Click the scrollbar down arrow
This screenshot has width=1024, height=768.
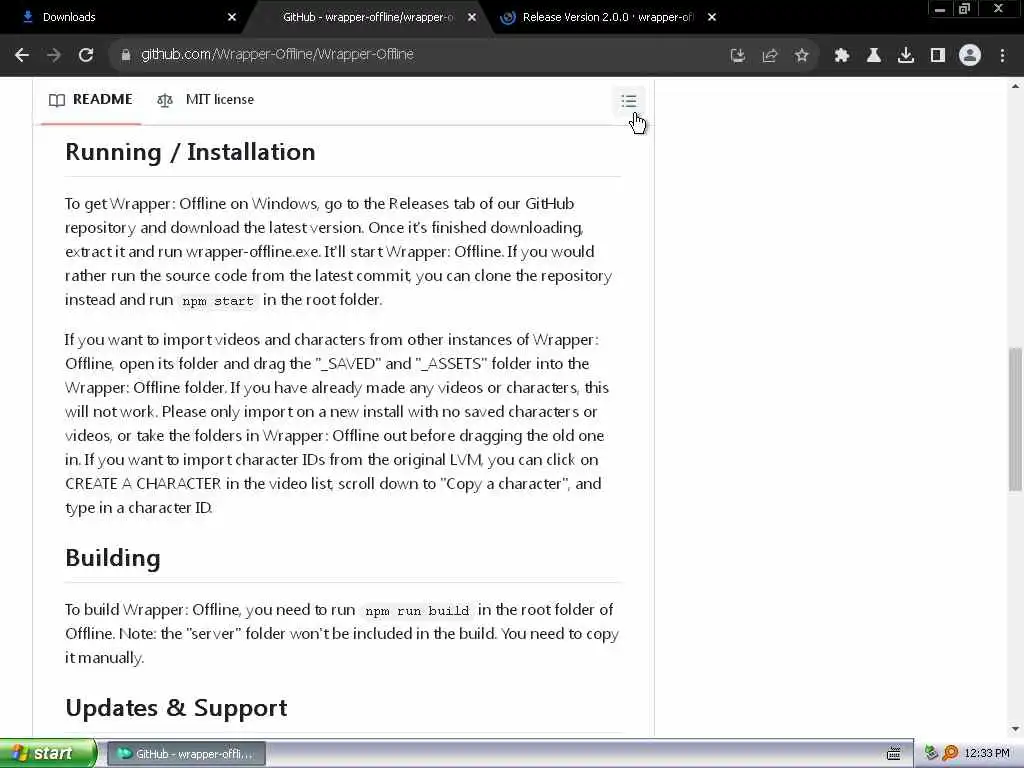pyautogui.click(x=1015, y=729)
